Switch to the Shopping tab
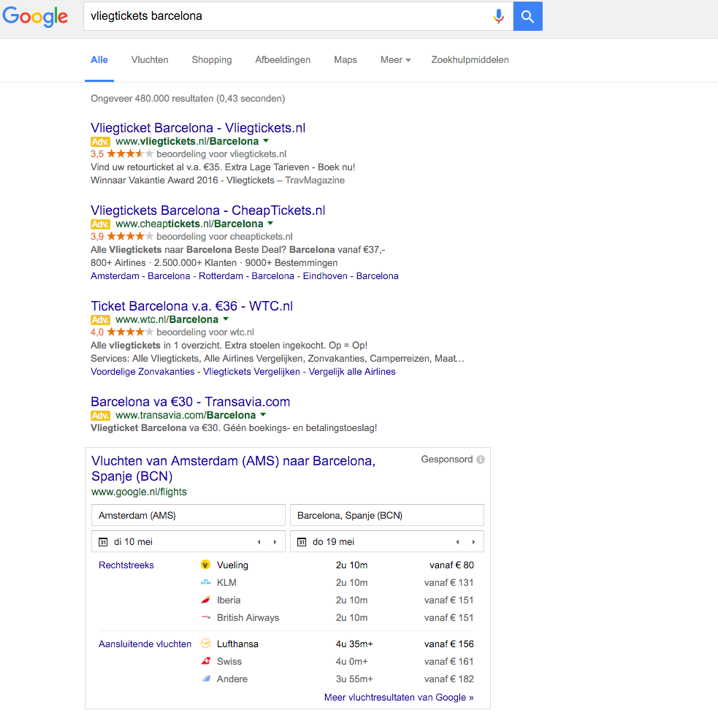The image size is (718, 716). (x=212, y=60)
